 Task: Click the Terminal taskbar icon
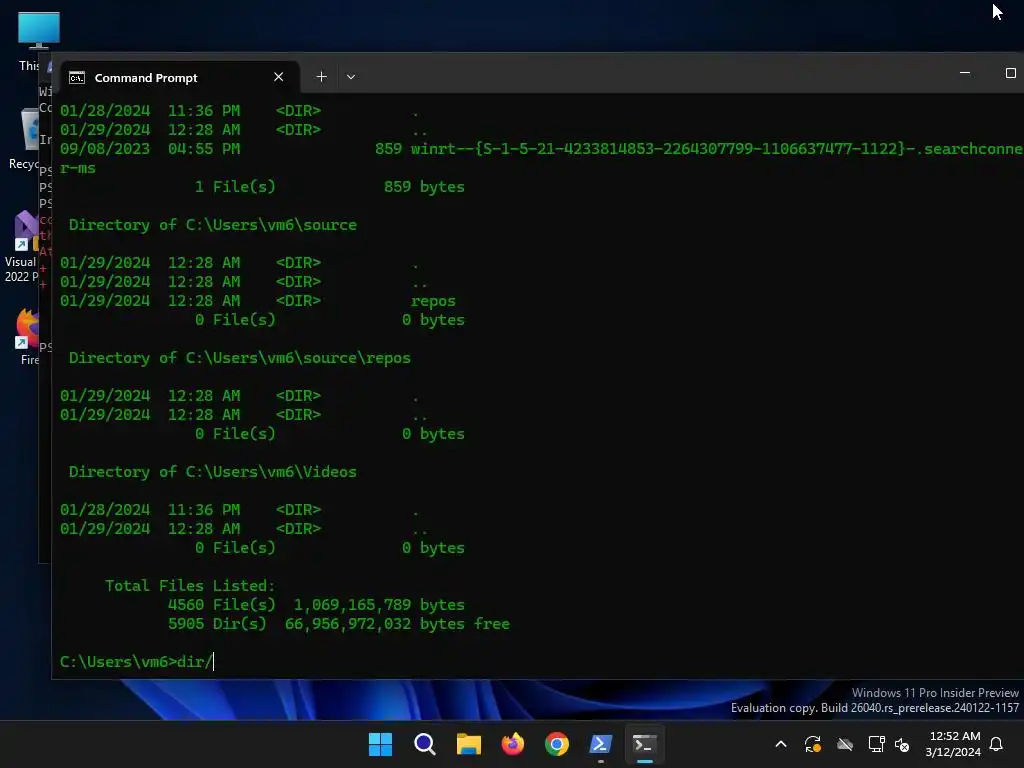point(645,744)
